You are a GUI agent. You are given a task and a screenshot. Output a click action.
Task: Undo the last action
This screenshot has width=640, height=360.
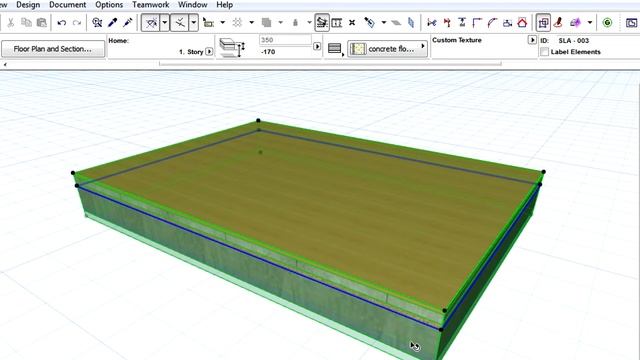[x=62, y=23]
